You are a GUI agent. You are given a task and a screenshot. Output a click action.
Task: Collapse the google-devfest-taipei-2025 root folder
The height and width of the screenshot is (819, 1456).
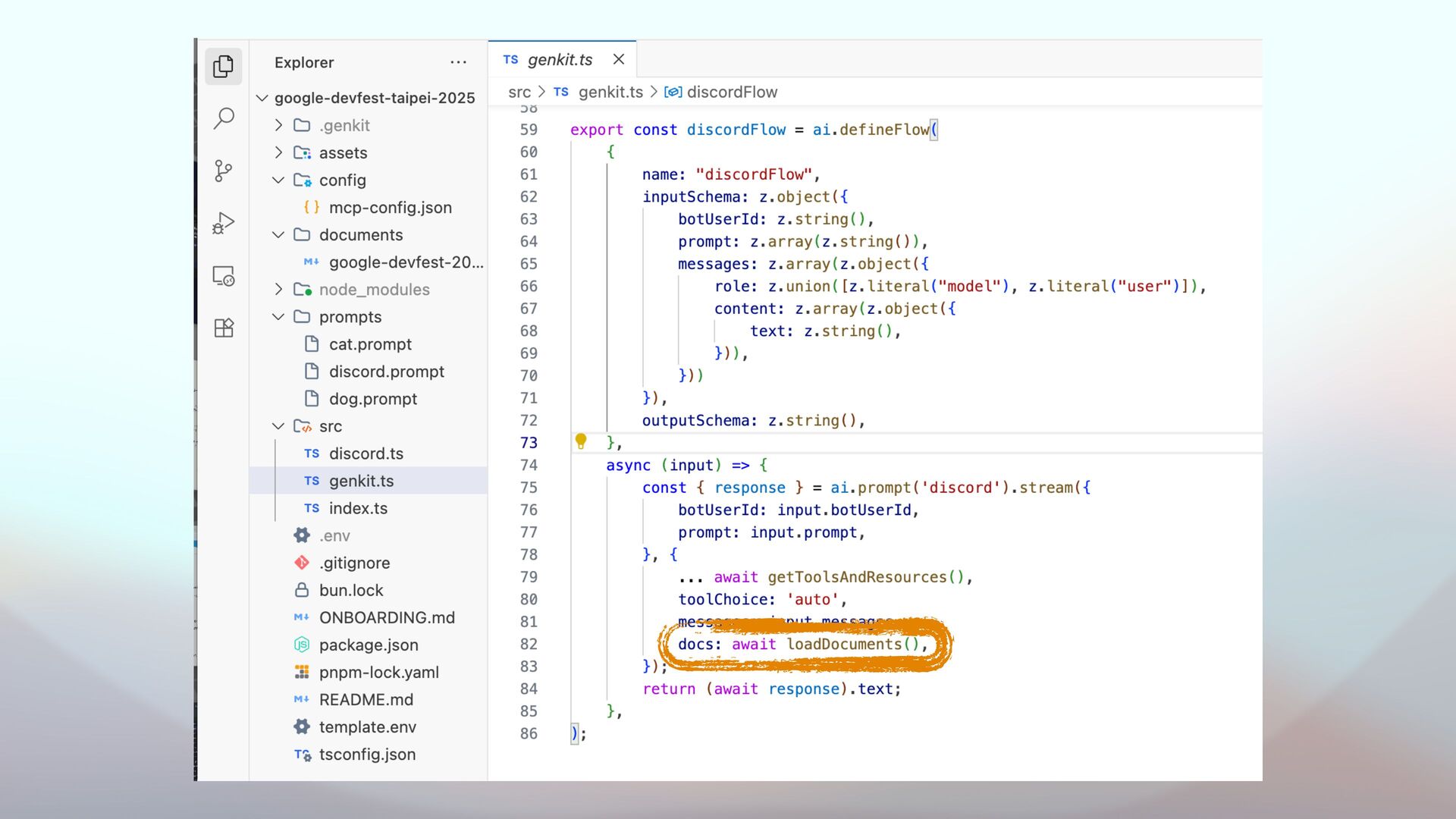tap(262, 98)
